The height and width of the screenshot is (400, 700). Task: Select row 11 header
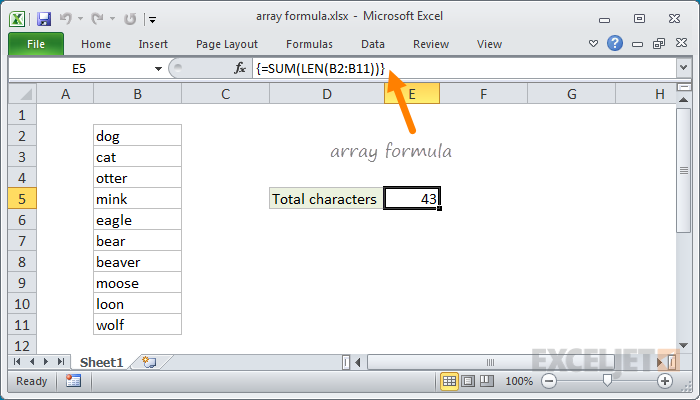pyautogui.click(x=22, y=325)
